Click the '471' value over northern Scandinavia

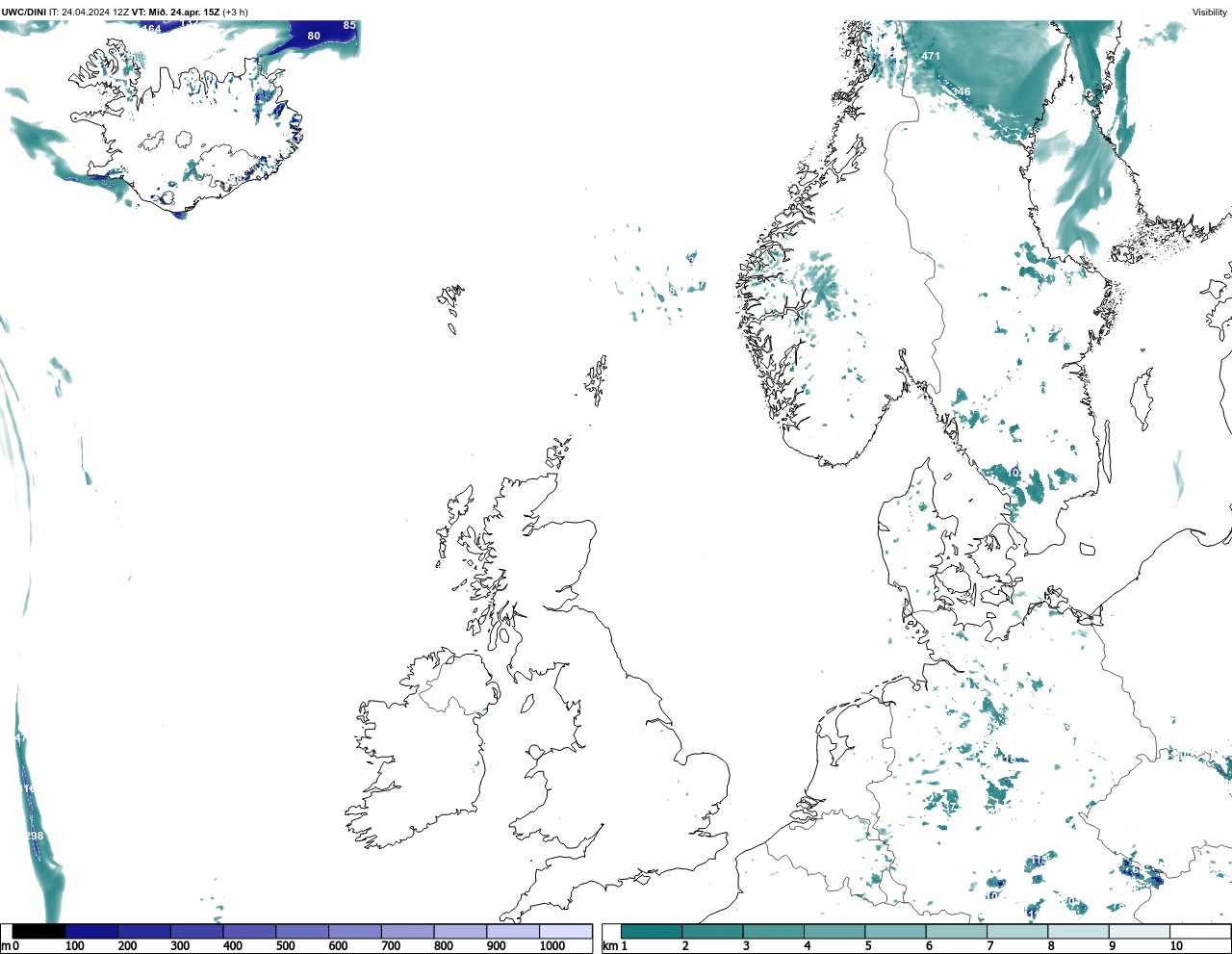[x=931, y=56]
